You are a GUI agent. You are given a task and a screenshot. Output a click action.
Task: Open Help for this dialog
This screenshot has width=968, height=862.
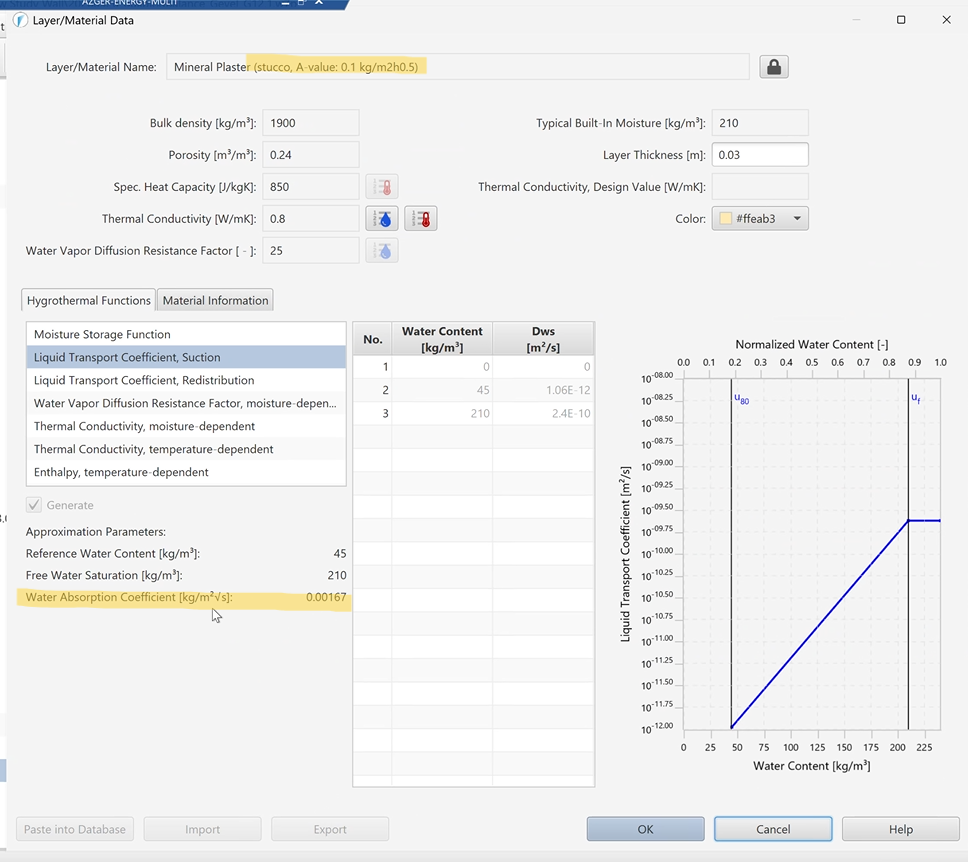[900, 829]
